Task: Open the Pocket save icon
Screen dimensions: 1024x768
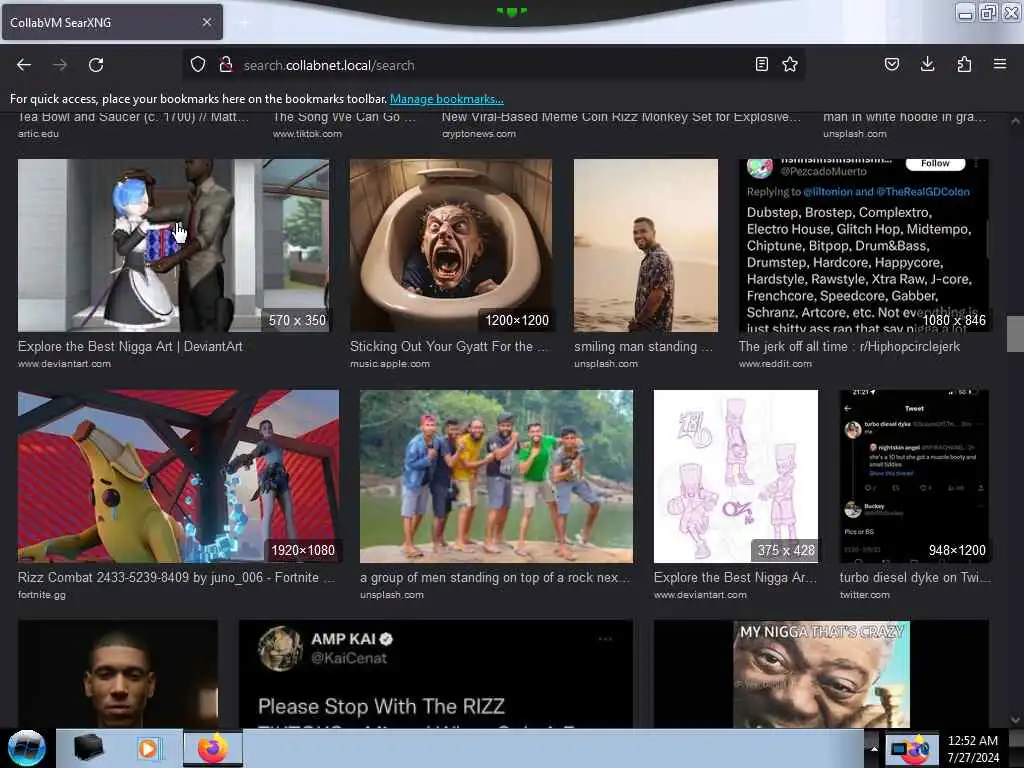Action: (x=892, y=64)
